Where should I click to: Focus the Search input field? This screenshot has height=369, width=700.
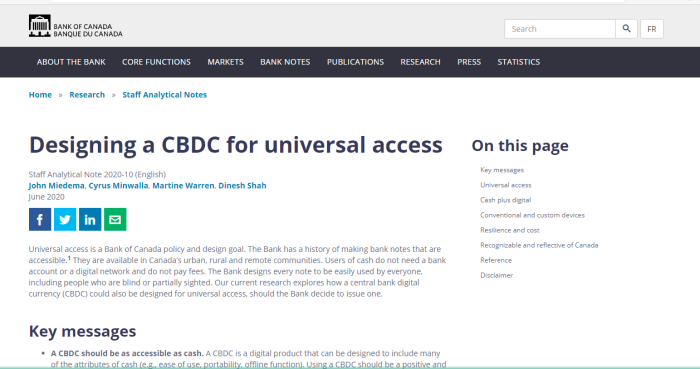(x=560, y=29)
